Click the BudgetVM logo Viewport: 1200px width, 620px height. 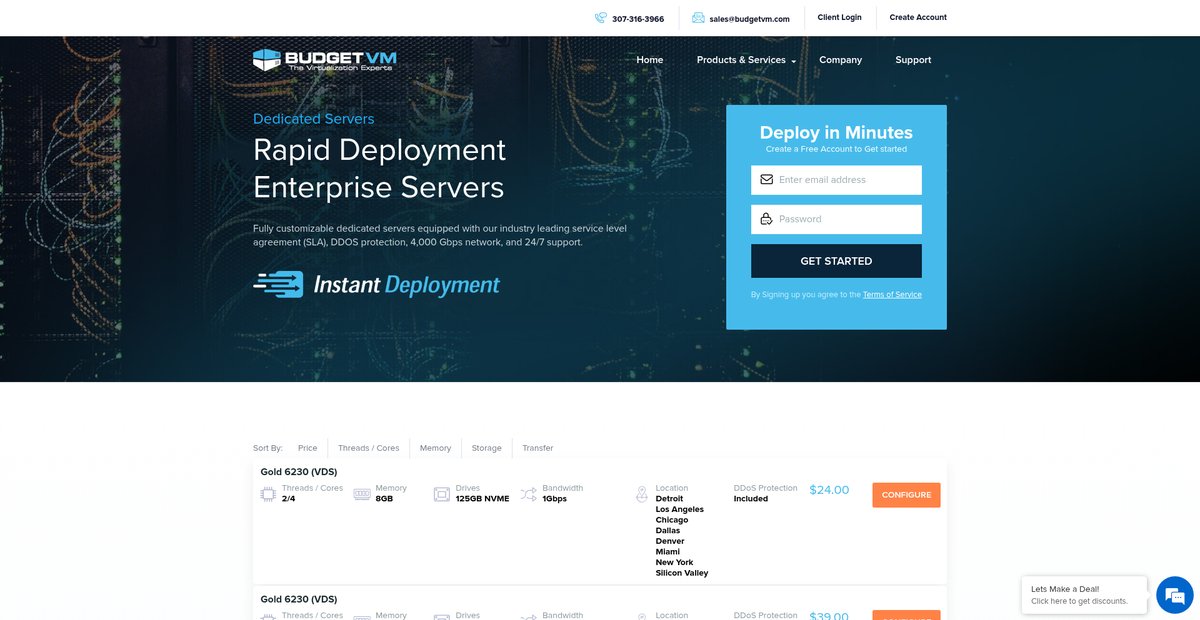324,60
